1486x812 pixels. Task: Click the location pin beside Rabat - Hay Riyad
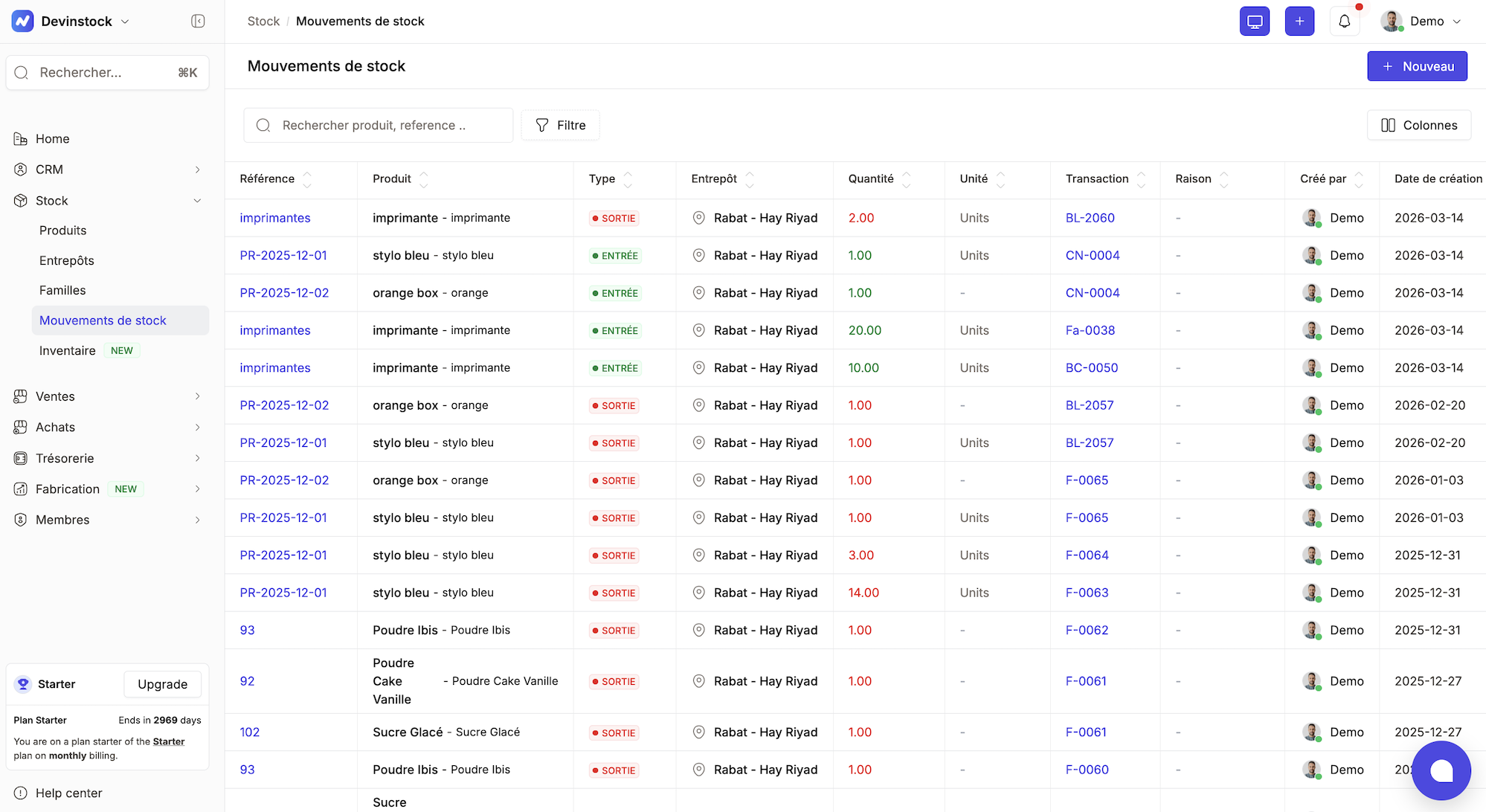(x=698, y=218)
